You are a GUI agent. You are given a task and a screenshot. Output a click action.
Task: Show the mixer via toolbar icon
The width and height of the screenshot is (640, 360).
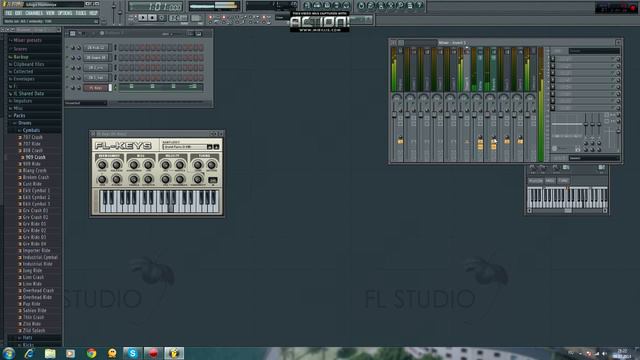click(x=346, y=5)
